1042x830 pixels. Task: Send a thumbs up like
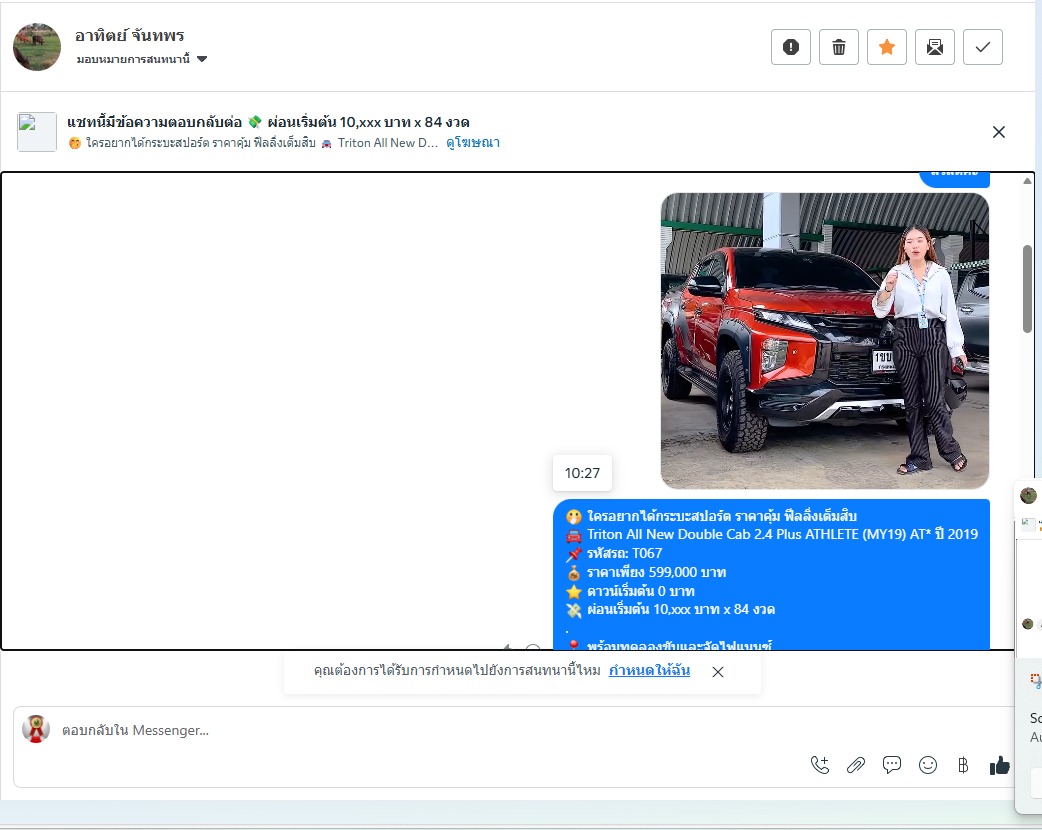[999, 765]
